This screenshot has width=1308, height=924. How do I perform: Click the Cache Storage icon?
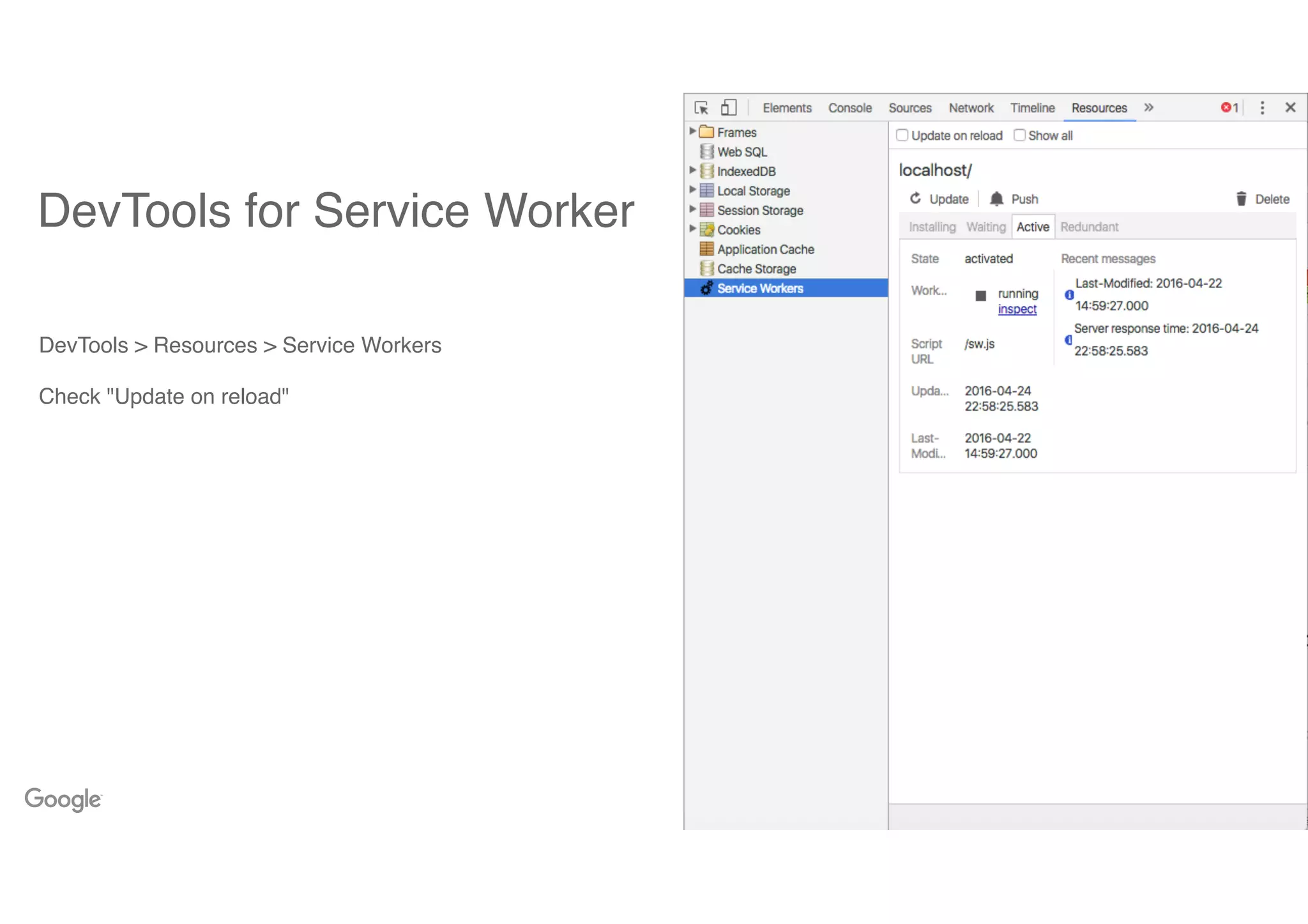tap(706, 268)
